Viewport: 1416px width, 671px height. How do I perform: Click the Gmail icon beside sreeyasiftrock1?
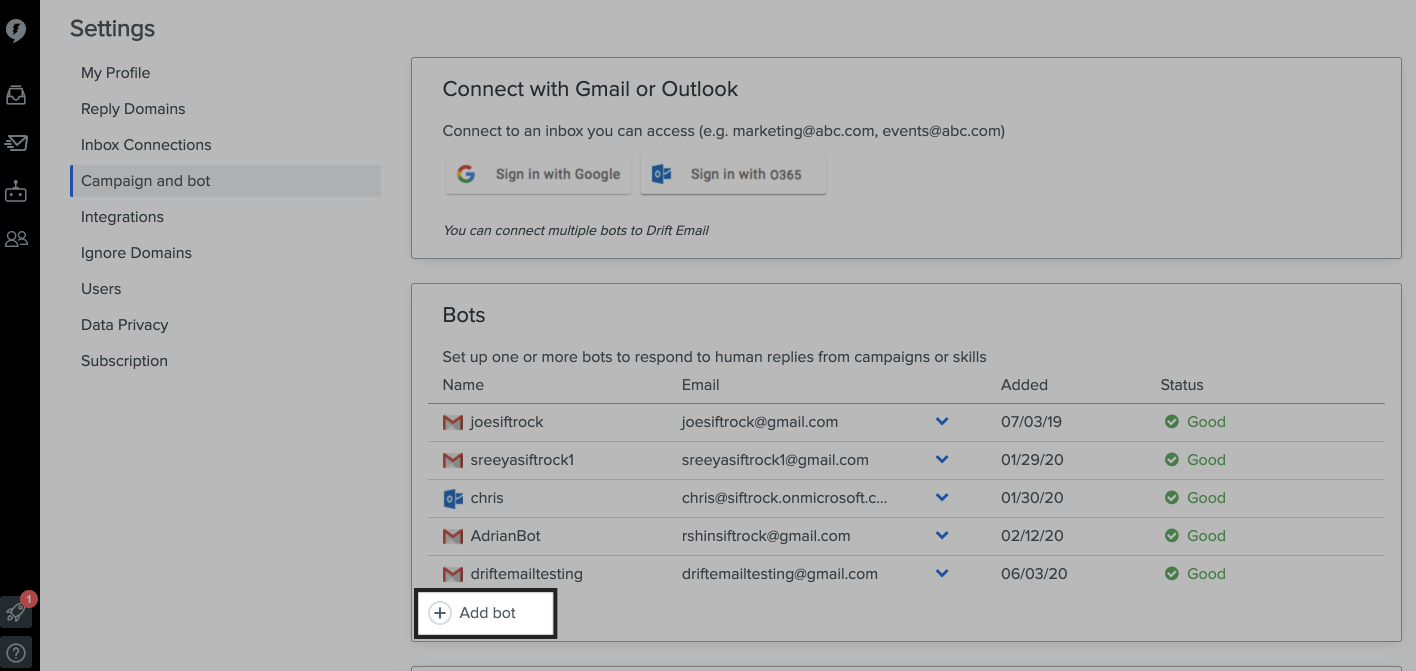pos(452,460)
